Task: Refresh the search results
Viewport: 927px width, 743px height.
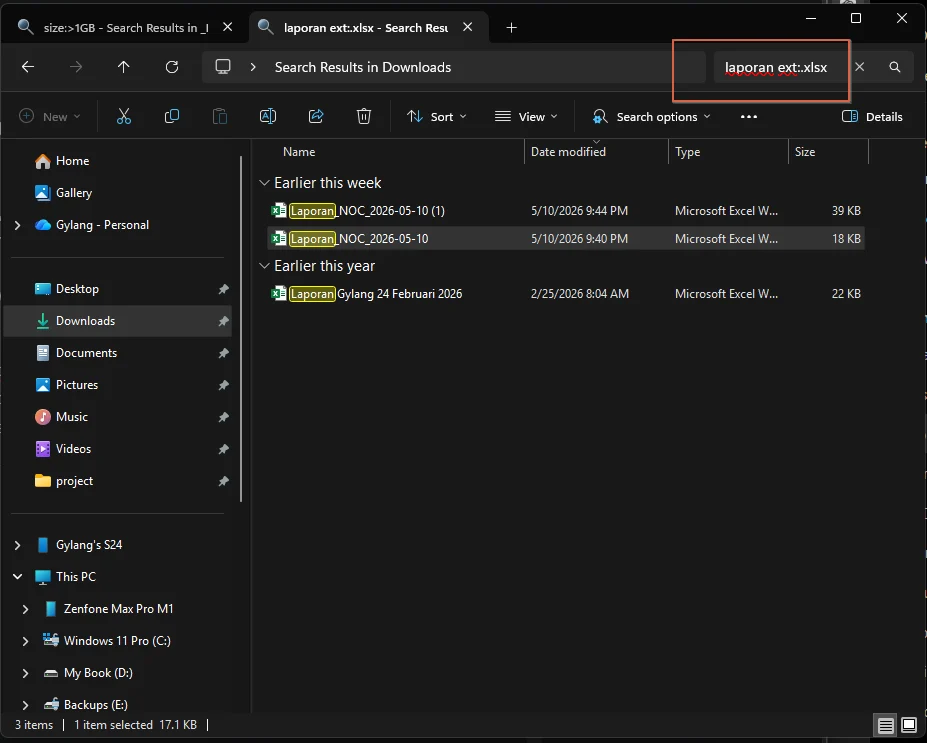Action: [x=172, y=67]
